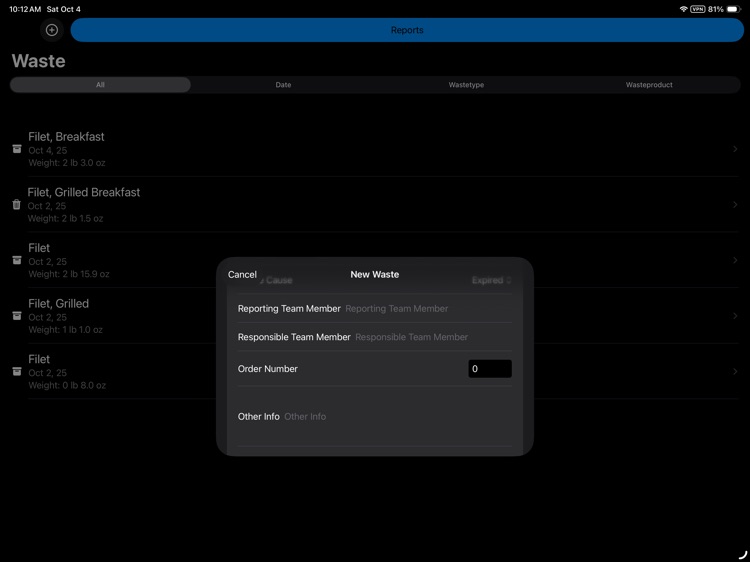
Task: Tap the plus icon to add waste
Action: click(52, 30)
